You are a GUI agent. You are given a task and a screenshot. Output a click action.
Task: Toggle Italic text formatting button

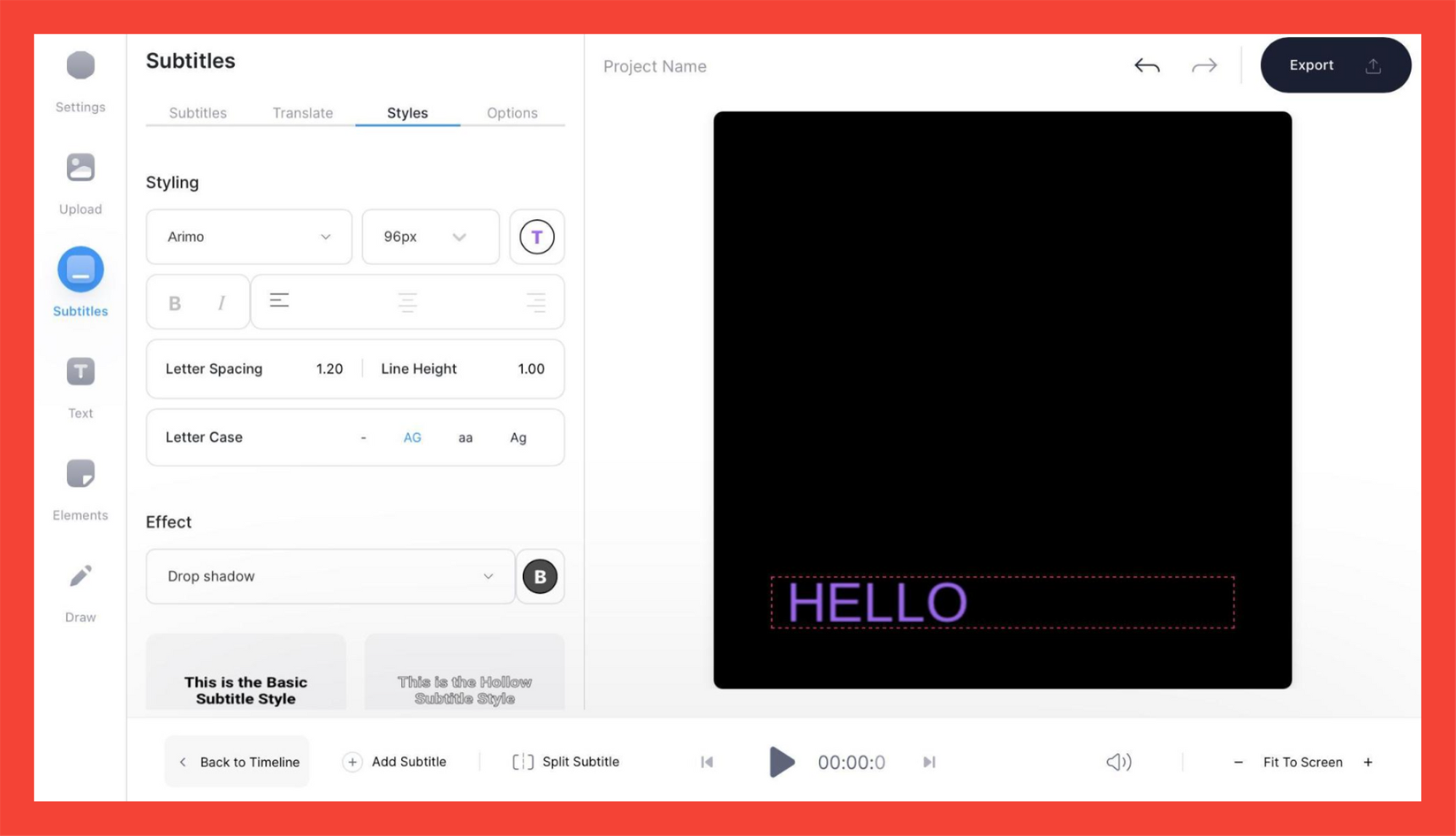221,302
